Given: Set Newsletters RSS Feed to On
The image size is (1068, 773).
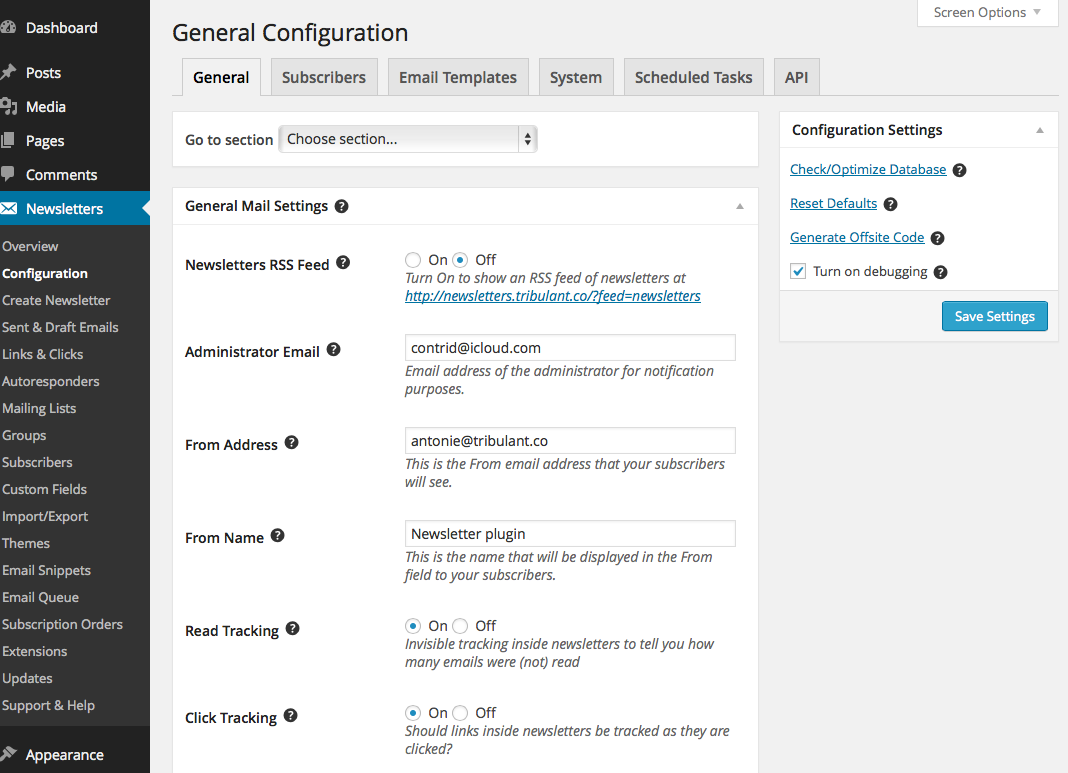Looking at the screenshot, I should [x=413, y=260].
